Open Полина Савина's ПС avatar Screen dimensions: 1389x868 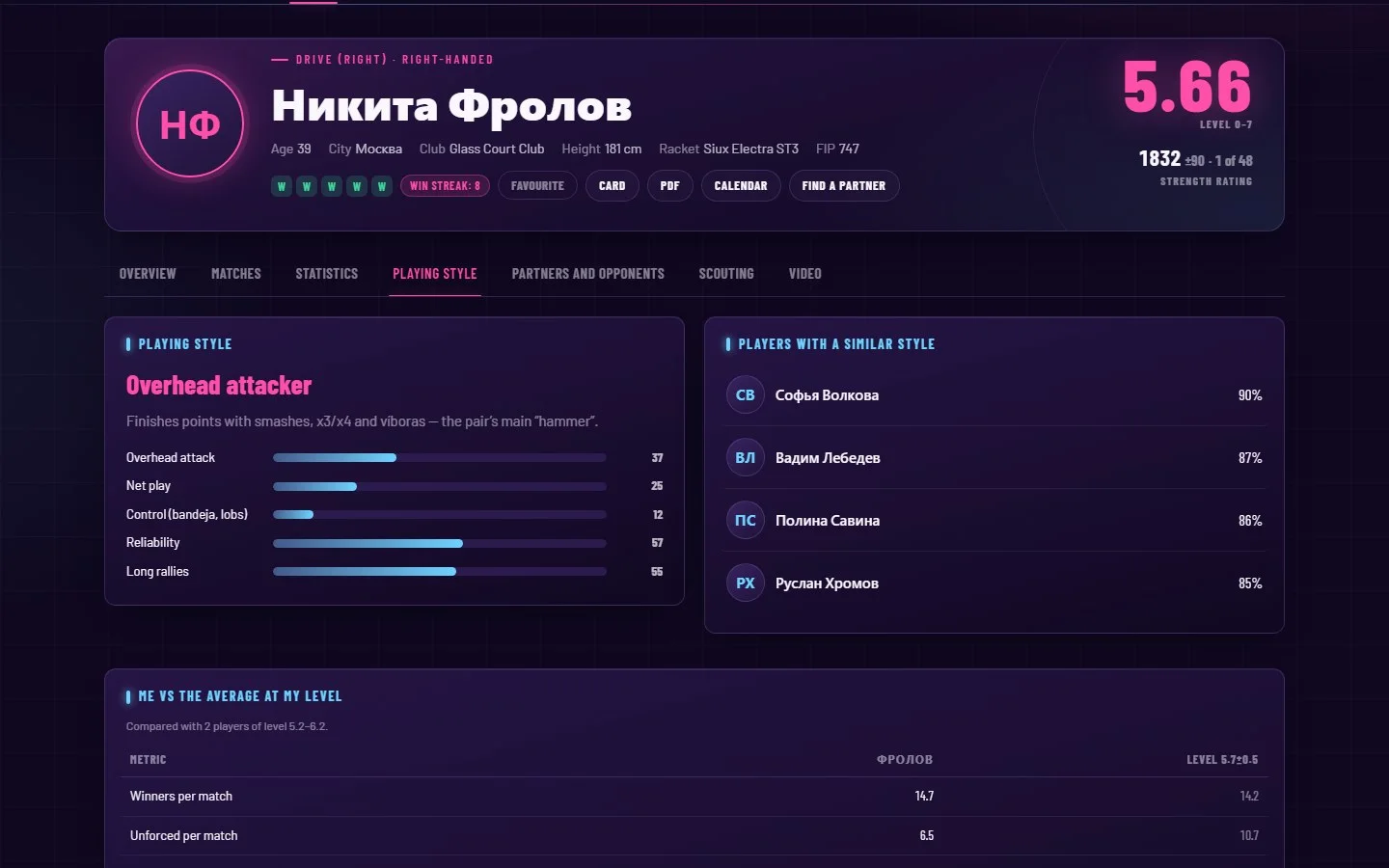point(746,520)
